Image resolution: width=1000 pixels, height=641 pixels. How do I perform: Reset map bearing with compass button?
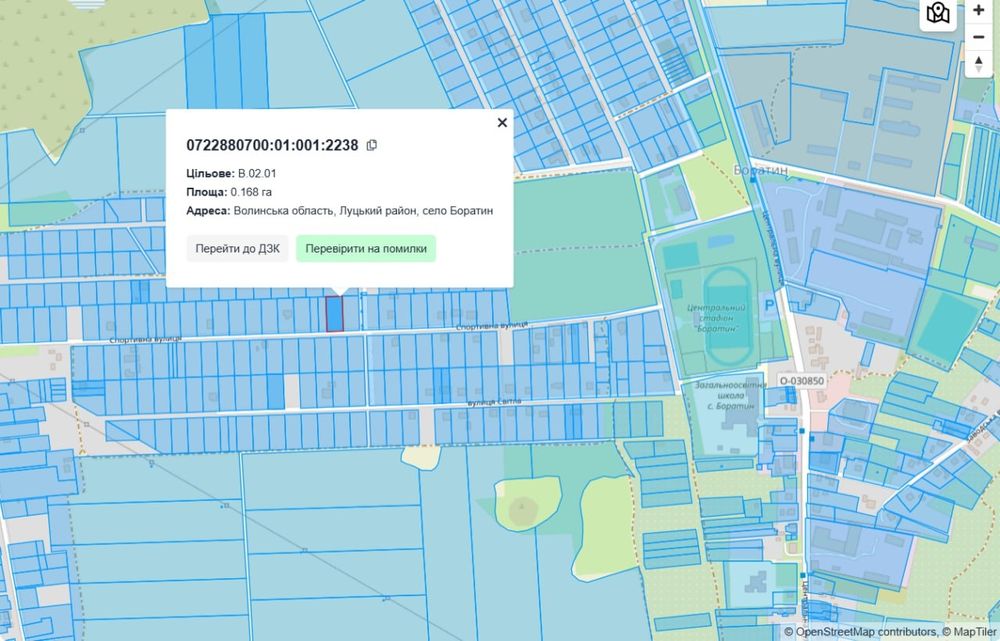978,64
